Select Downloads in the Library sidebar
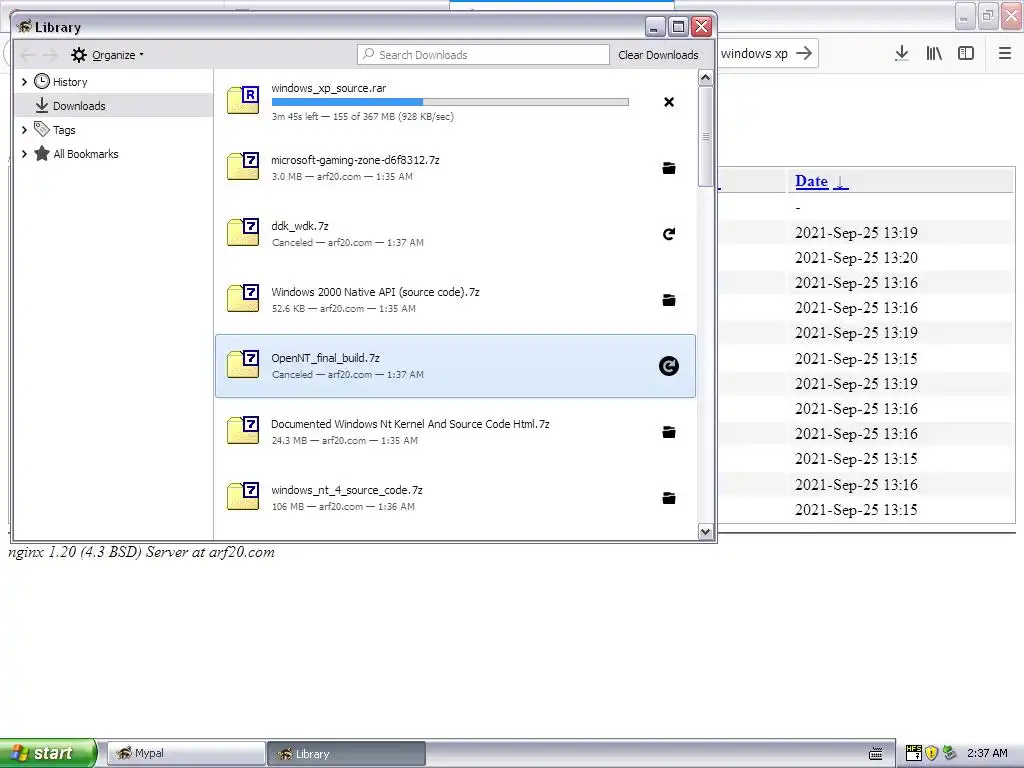1024x768 pixels. point(114,105)
